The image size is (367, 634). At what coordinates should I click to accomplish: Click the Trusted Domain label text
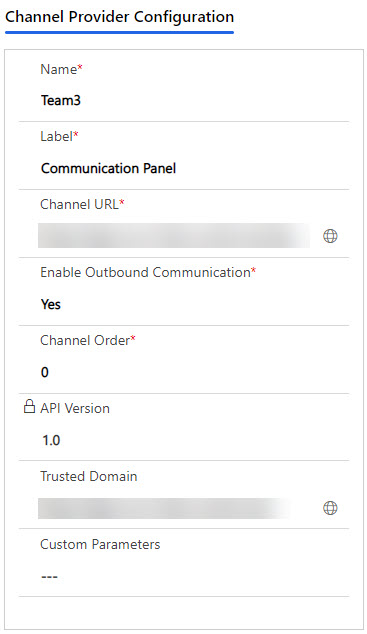pyautogui.click(x=89, y=476)
